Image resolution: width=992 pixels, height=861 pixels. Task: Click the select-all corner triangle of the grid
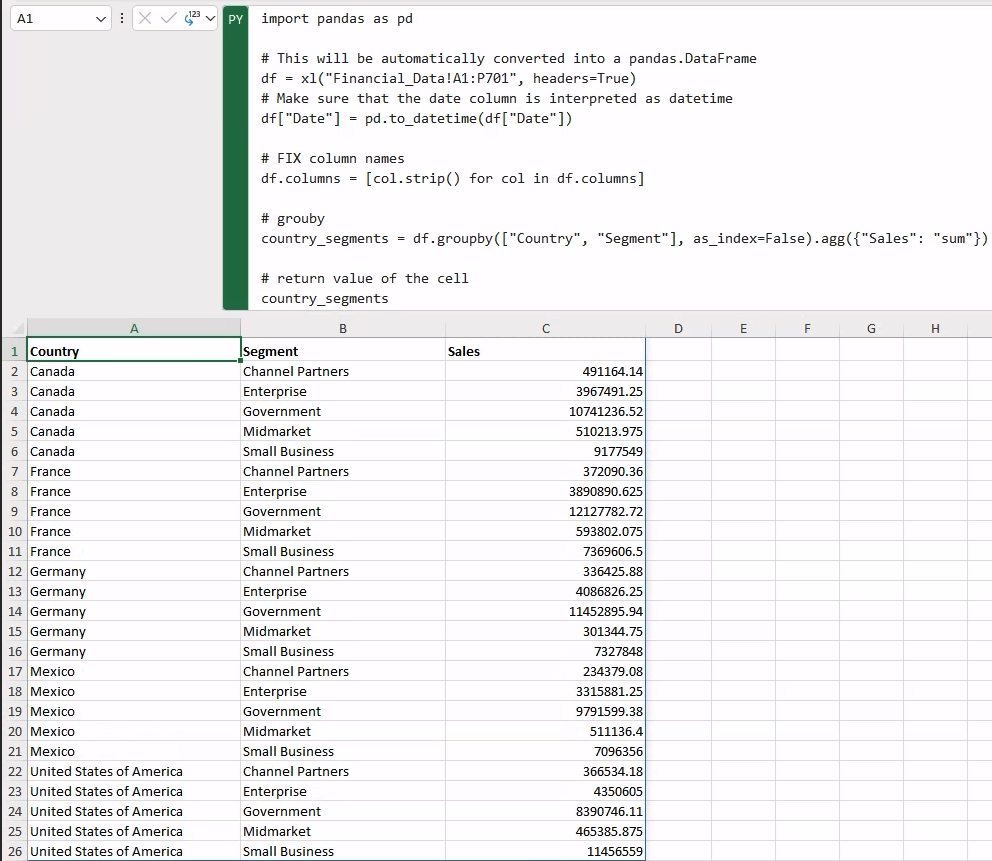18,328
